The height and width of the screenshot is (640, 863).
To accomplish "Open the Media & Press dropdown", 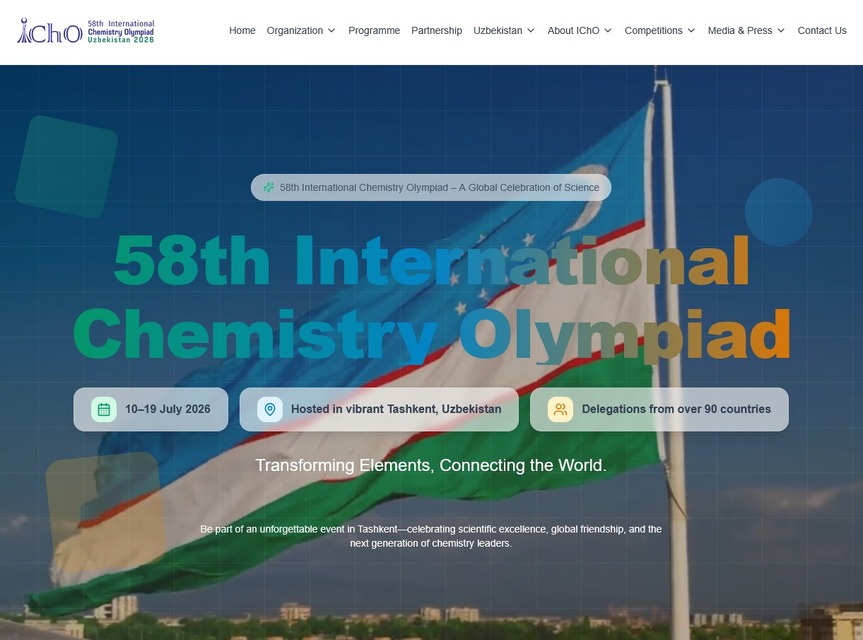I will point(745,30).
